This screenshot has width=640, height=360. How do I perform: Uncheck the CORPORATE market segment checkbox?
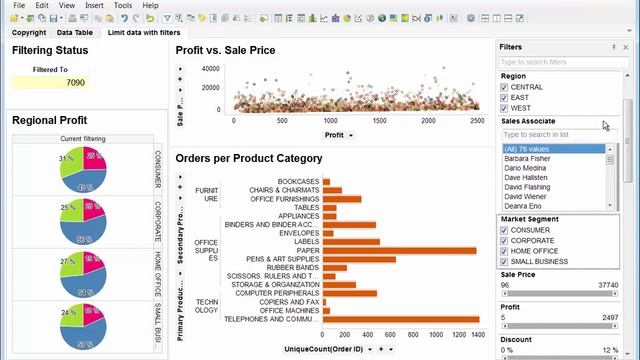click(x=504, y=241)
